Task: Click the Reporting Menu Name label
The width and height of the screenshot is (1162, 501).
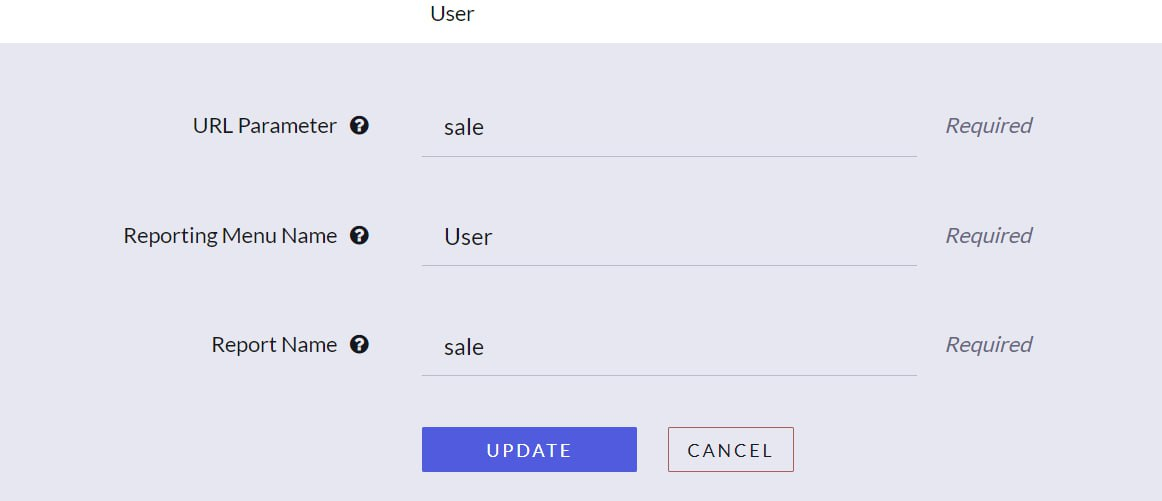Action: tap(230, 236)
